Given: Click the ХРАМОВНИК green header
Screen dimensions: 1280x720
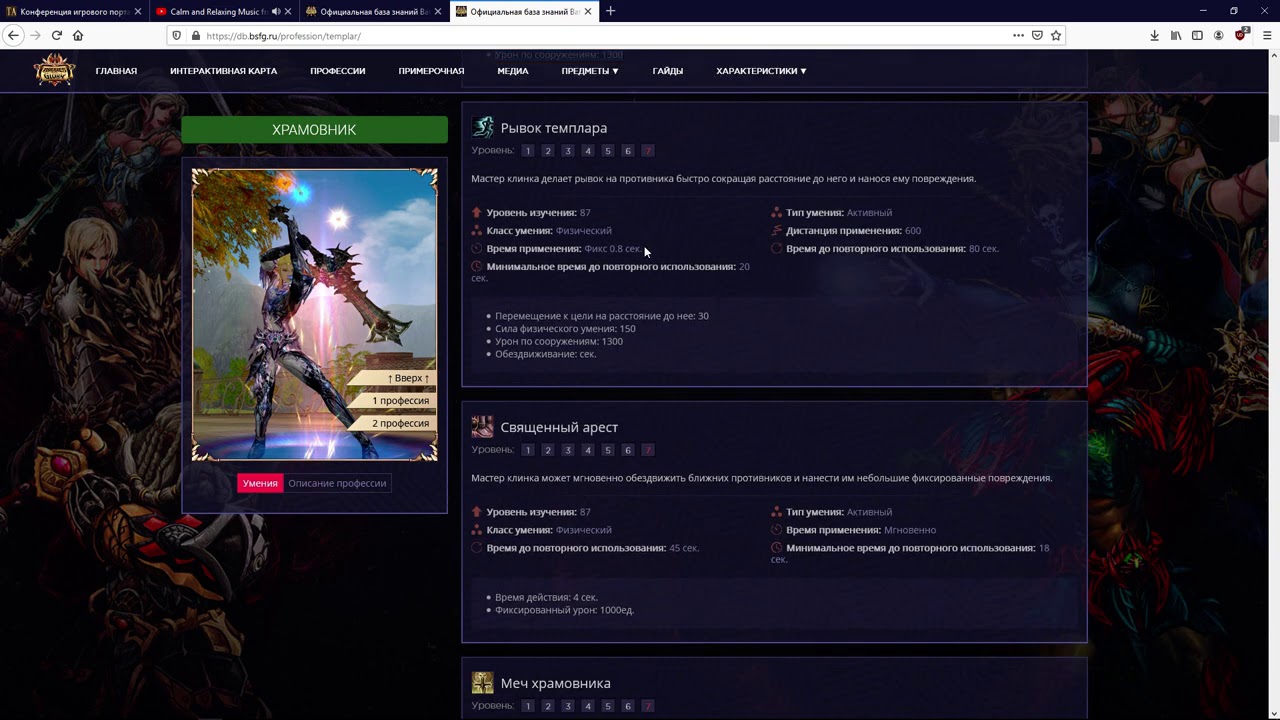Looking at the screenshot, I should coord(314,130).
